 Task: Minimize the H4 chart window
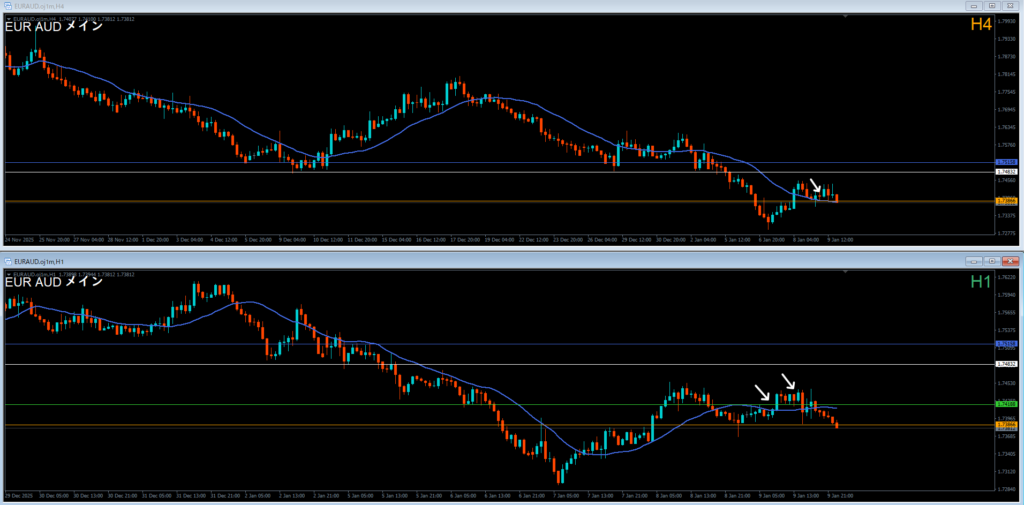click(x=973, y=6)
